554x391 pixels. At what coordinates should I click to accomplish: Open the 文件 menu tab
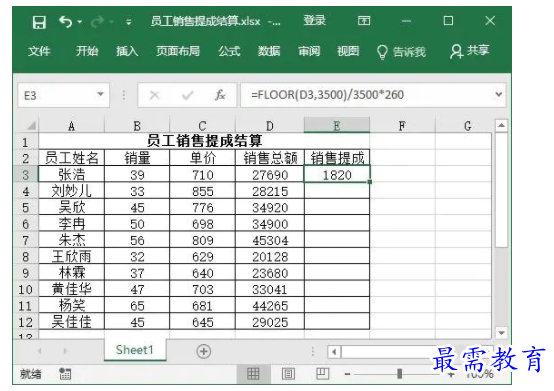pyautogui.click(x=39, y=51)
